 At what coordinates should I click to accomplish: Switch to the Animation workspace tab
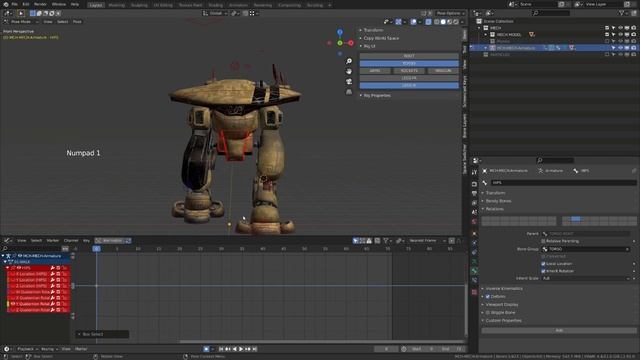(238, 5)
